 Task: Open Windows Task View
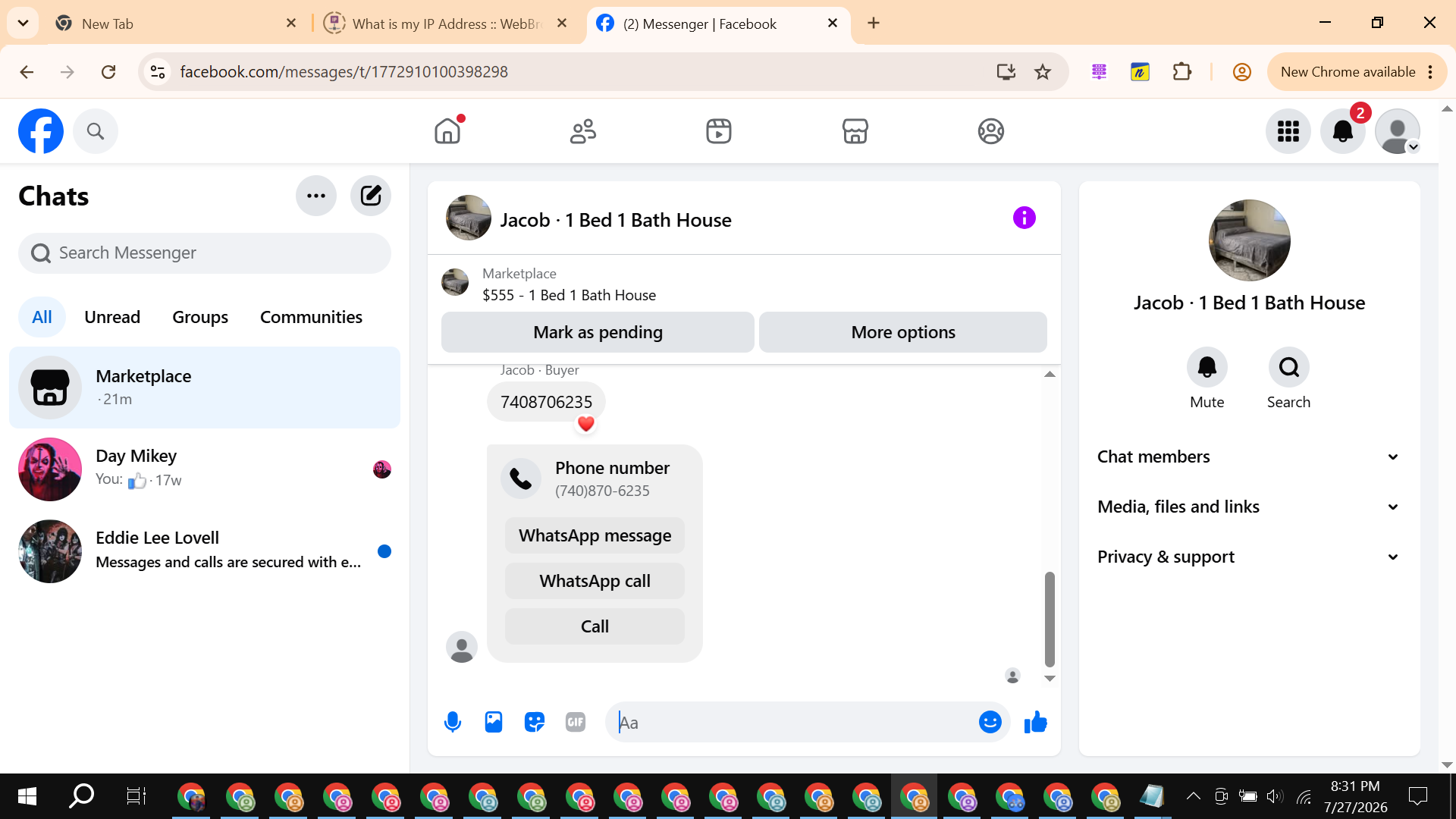[x=136, y=796]
